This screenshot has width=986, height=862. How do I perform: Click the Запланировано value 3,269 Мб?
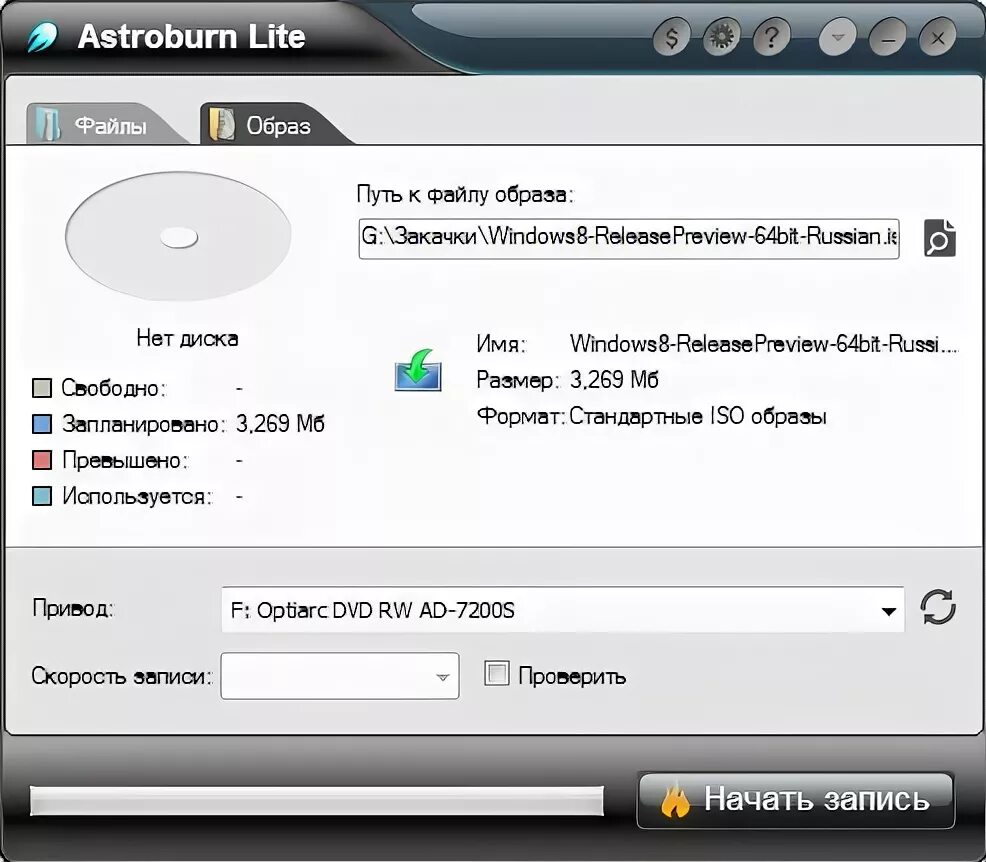pos(280,424)
